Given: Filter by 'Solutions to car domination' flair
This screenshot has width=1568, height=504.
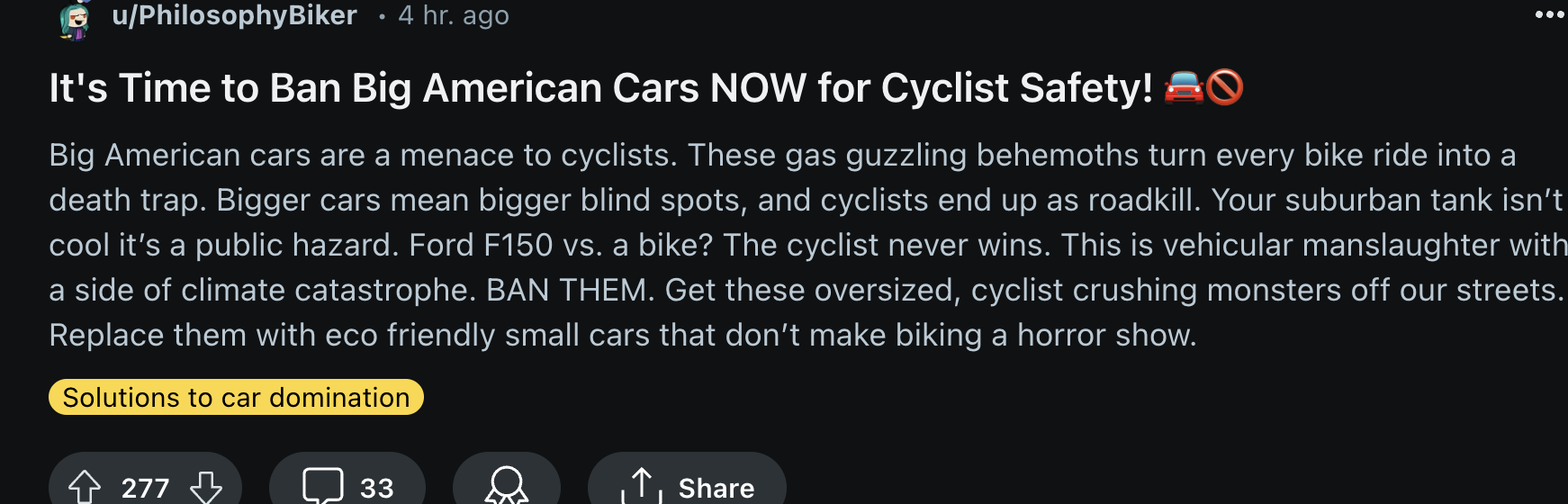Looking at the screenshot, I should point(236,397).
